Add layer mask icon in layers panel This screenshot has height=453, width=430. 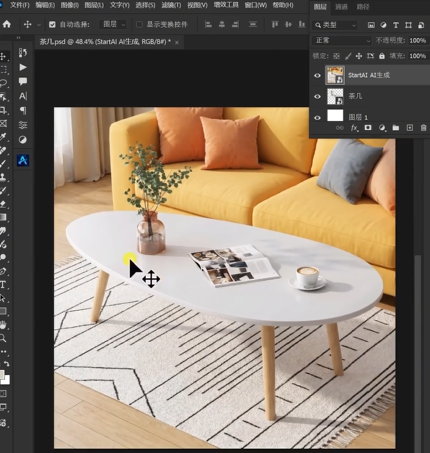[368, 128]
